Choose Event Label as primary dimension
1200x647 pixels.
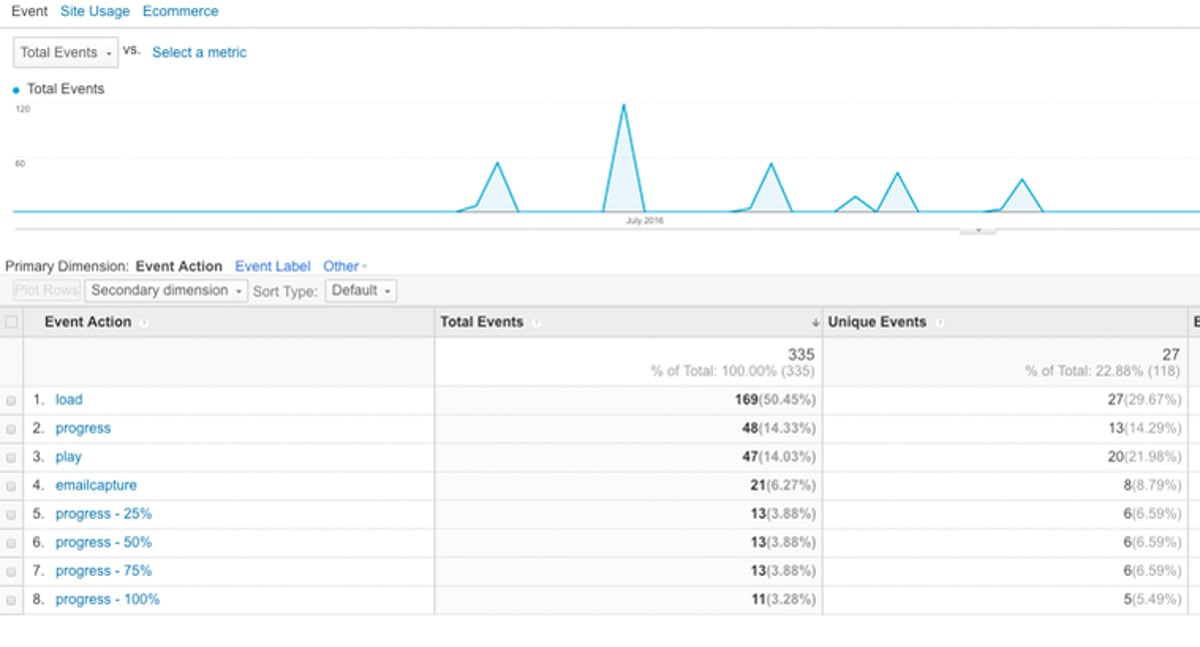(272, 266)
